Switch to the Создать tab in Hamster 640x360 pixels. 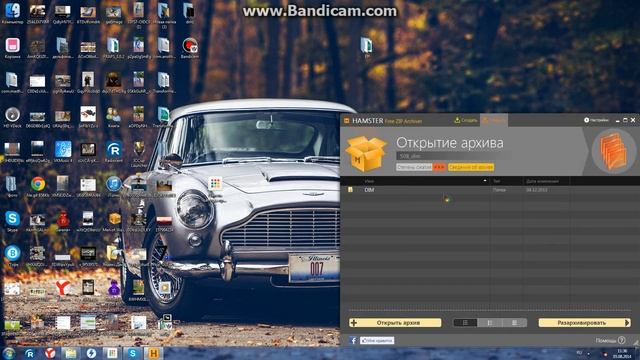(x=465, y=120)
